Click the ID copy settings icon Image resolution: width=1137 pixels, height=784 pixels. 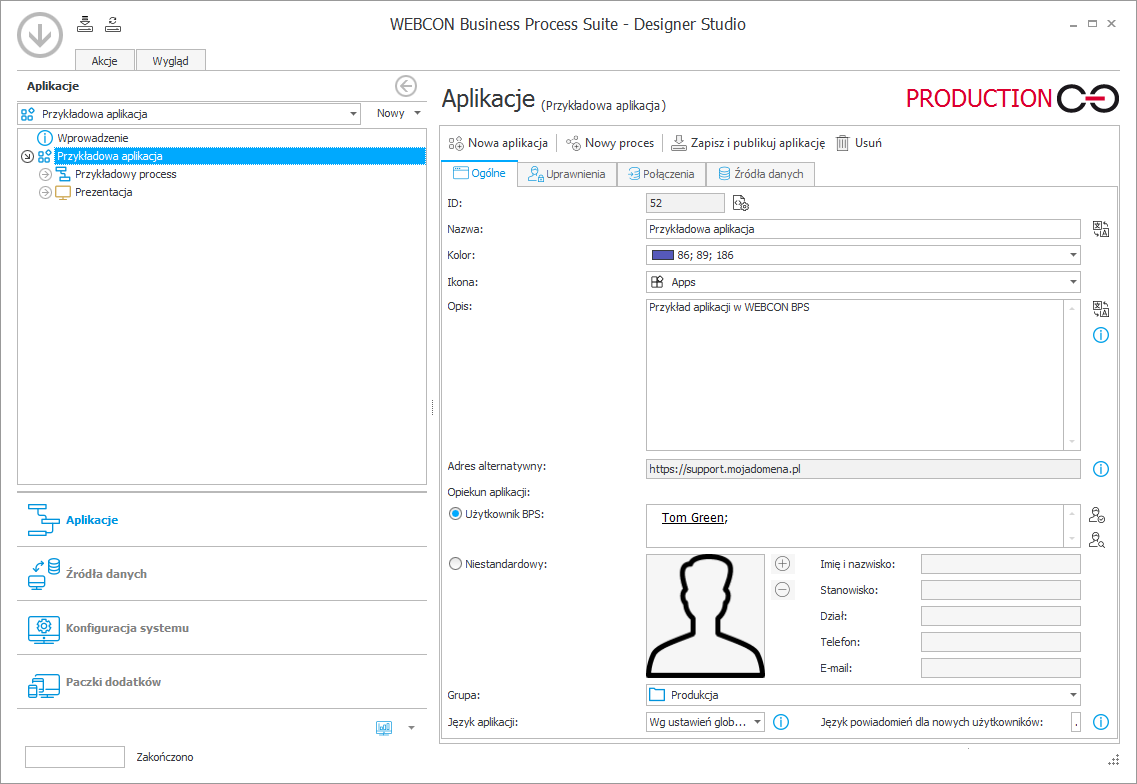[740, 203]
